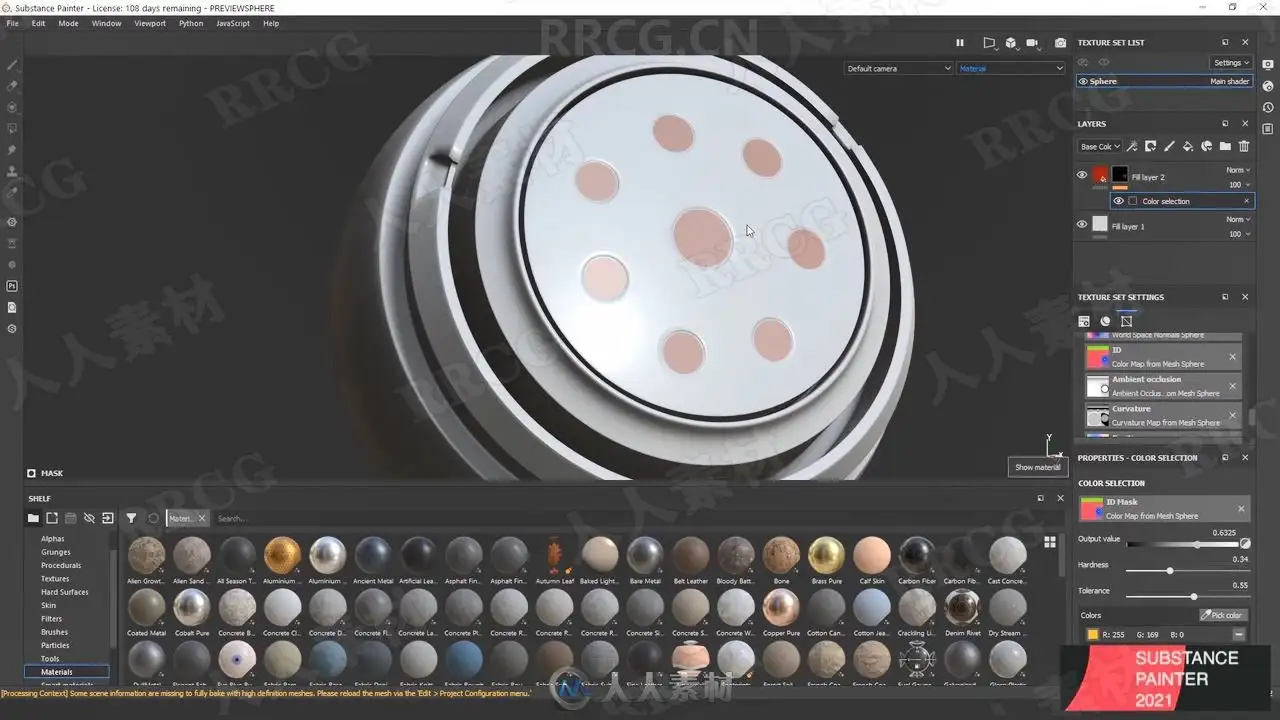The width and height of the screenshot is (1280, 720).
Task: Toggle the Color selection checkbox
Action: (x=1133, y=201)
